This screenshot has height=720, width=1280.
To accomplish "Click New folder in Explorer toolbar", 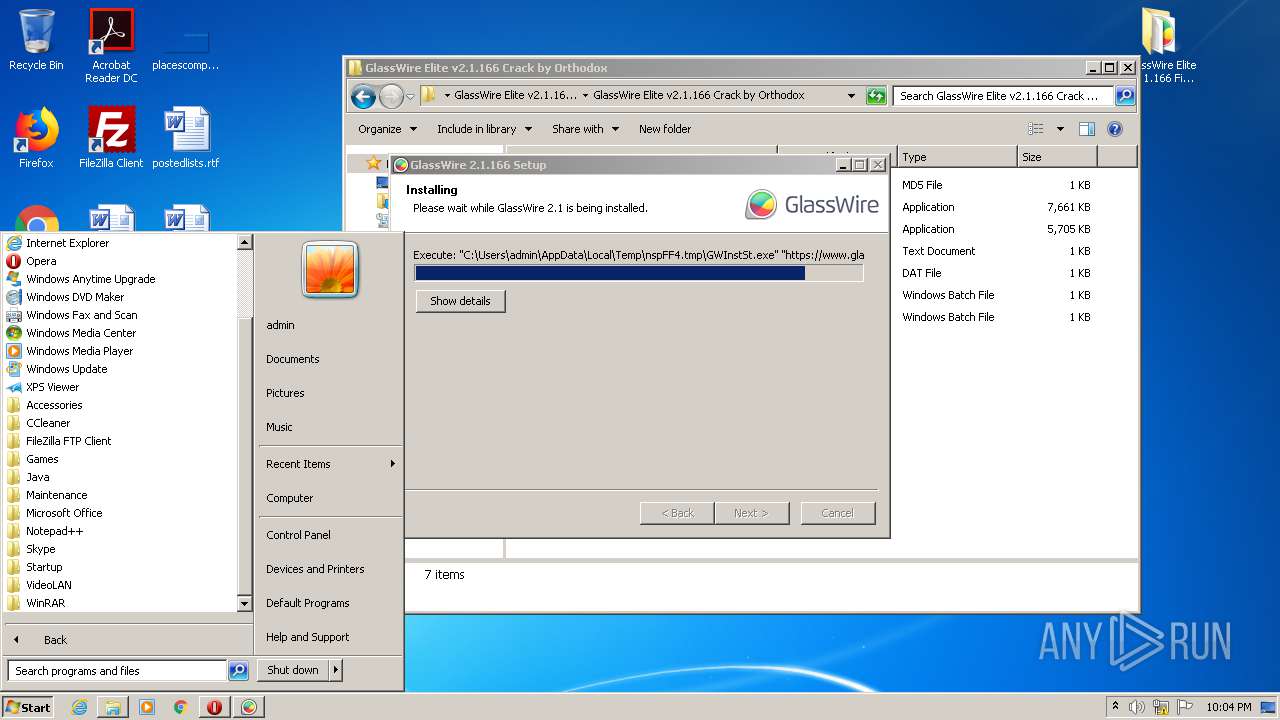I will coord(665,129).
